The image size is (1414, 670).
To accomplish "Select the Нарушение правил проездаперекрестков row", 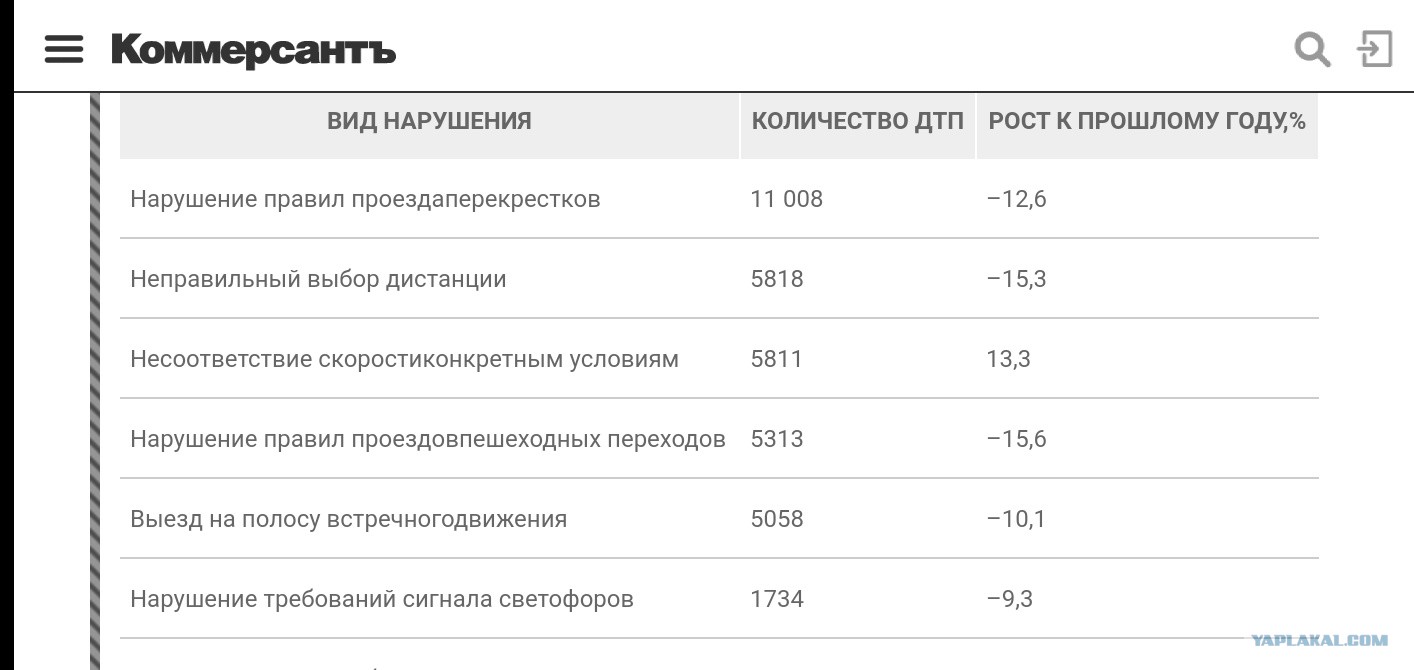I will point(719,198).
